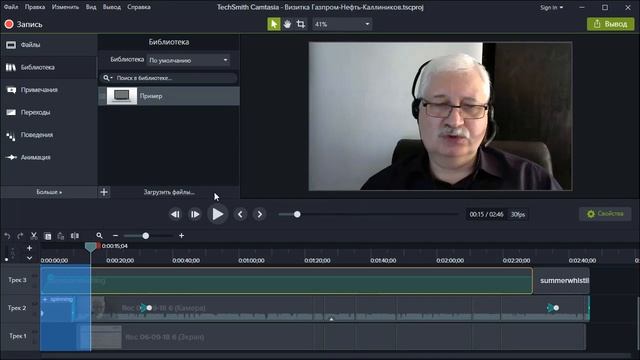Click the plus add button beside Больше

[x=104, y=192]
